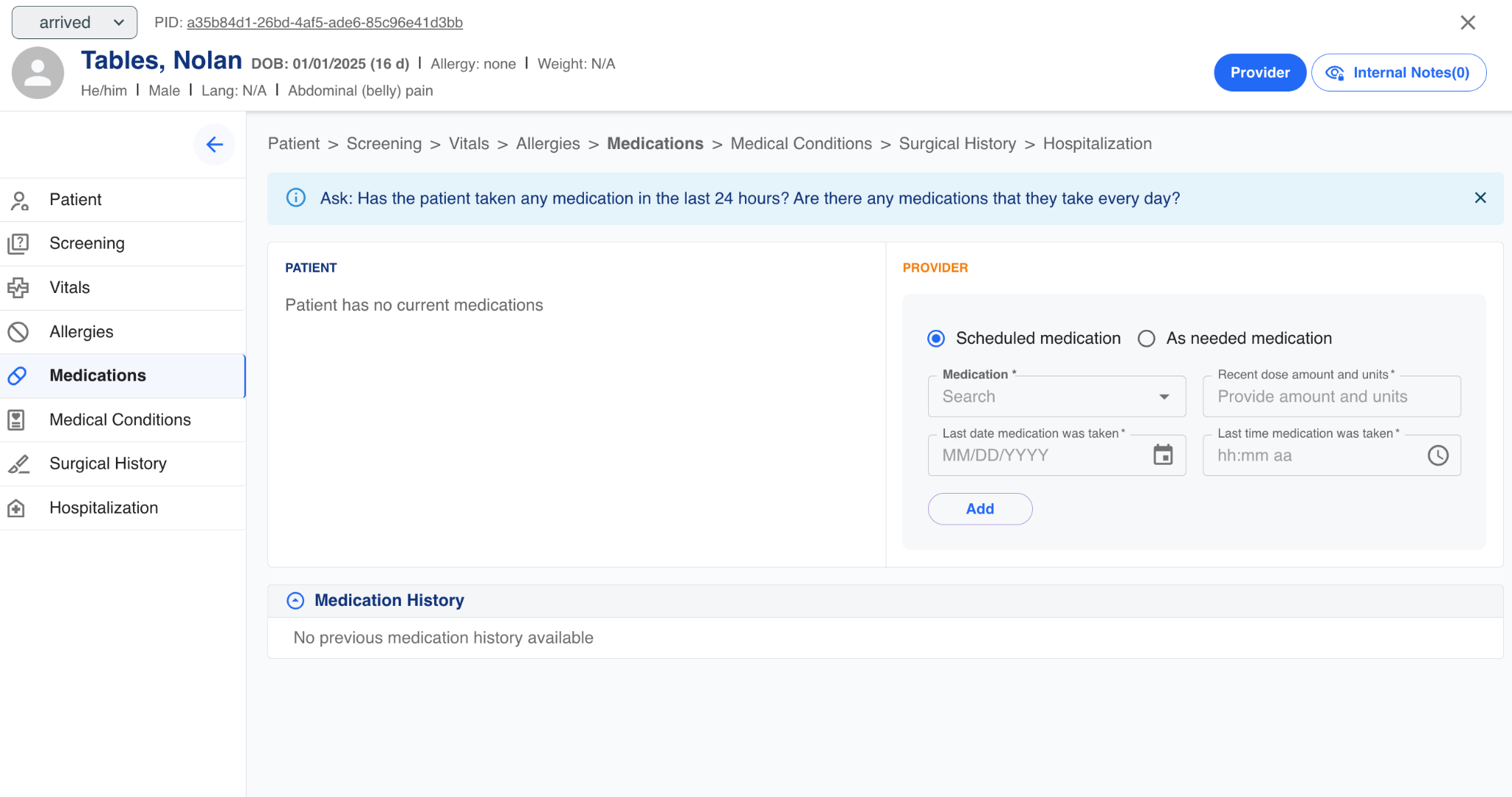Select As needed medication radio button
The image size is (1512, 797).
pos(1146,339)
